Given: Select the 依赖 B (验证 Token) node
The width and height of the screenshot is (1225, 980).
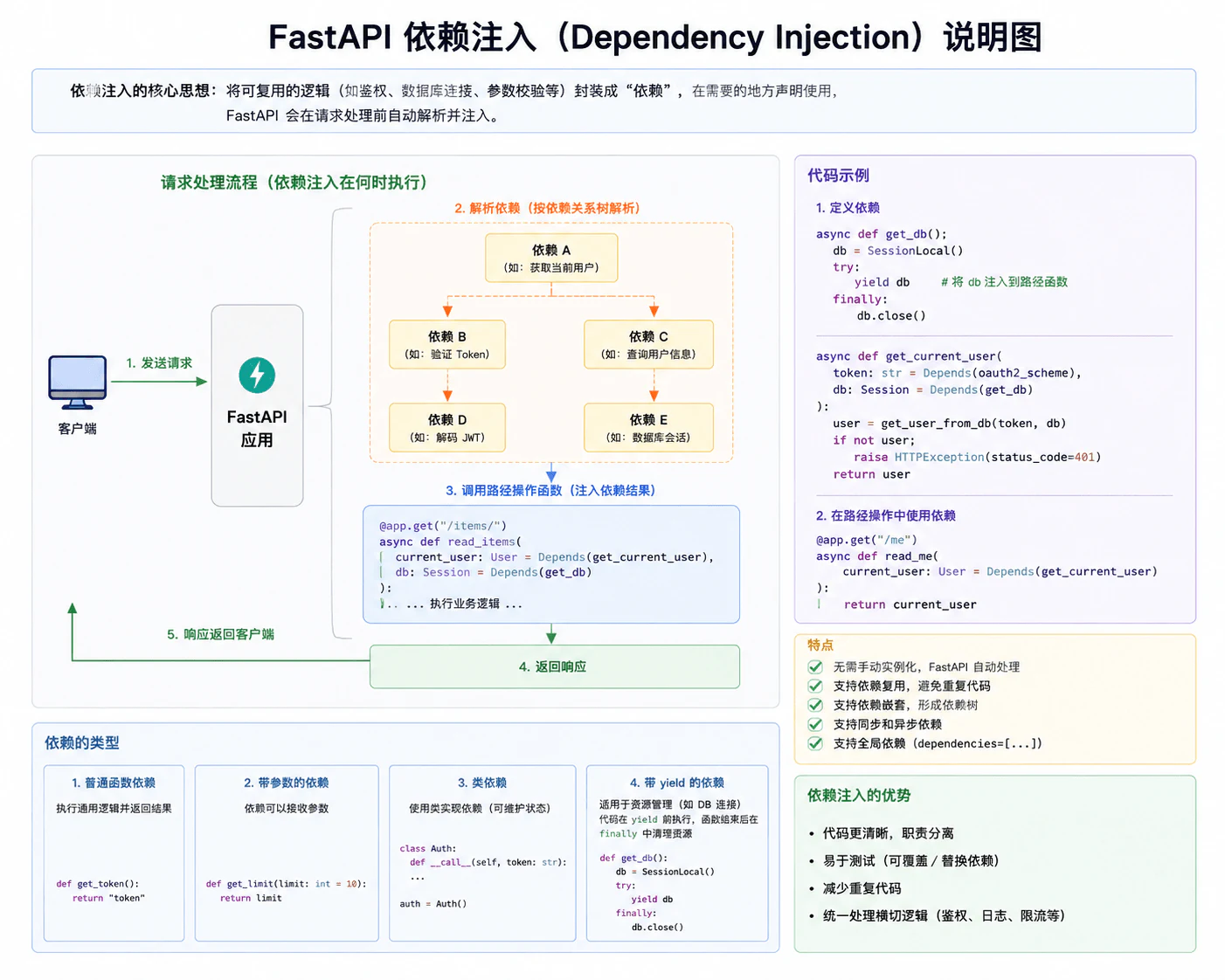Looking at the screenshot, I should [x=447, y=344].
